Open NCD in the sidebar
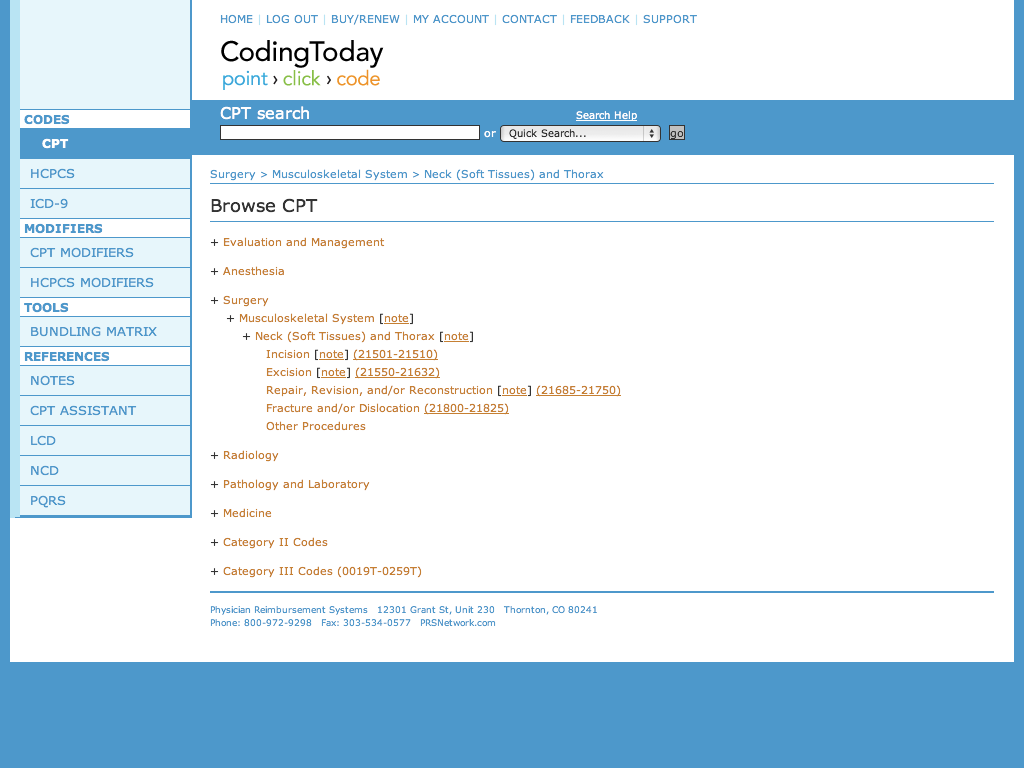 pos(105,471)
